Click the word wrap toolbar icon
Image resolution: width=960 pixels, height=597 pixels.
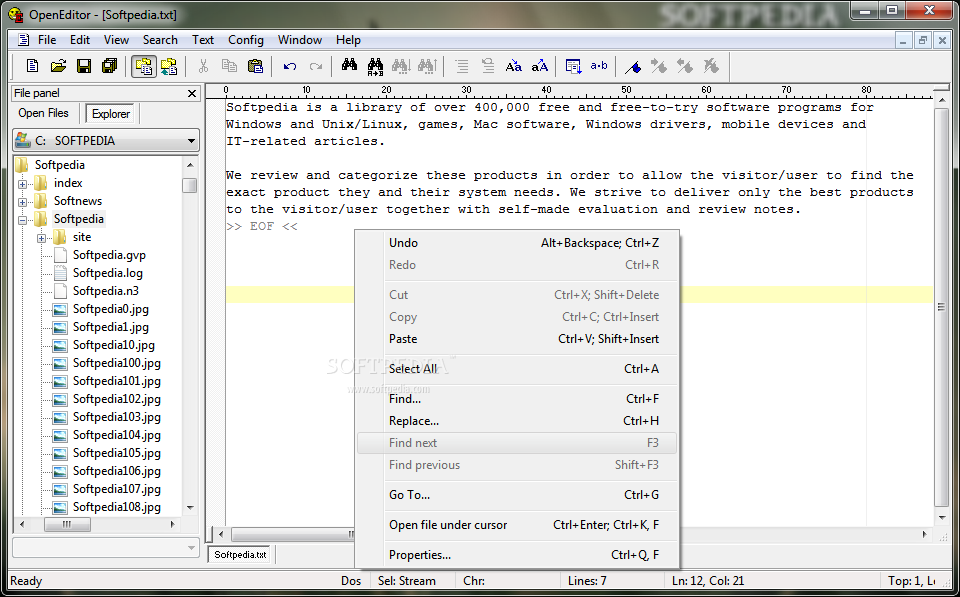click(x=574, y=66)
